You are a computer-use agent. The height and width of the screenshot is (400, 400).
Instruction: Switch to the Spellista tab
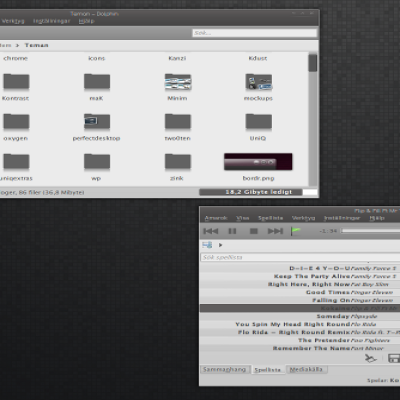tap(268, 370)
